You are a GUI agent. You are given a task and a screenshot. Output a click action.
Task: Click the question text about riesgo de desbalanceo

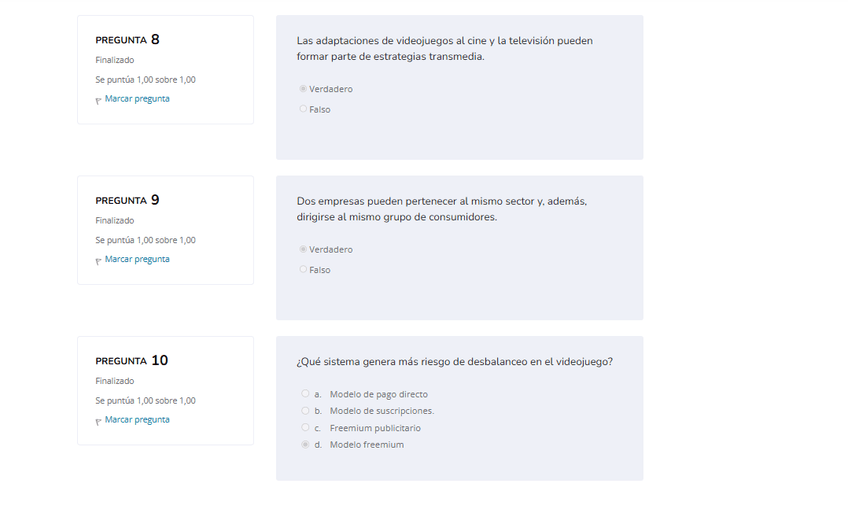pos(454,362)
